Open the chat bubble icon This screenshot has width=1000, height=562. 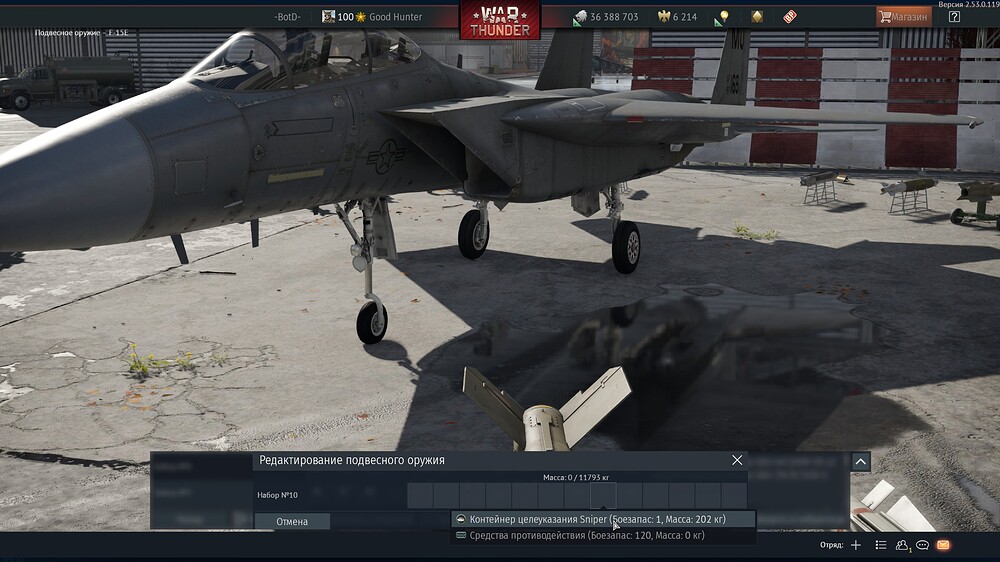click(923, 545)
